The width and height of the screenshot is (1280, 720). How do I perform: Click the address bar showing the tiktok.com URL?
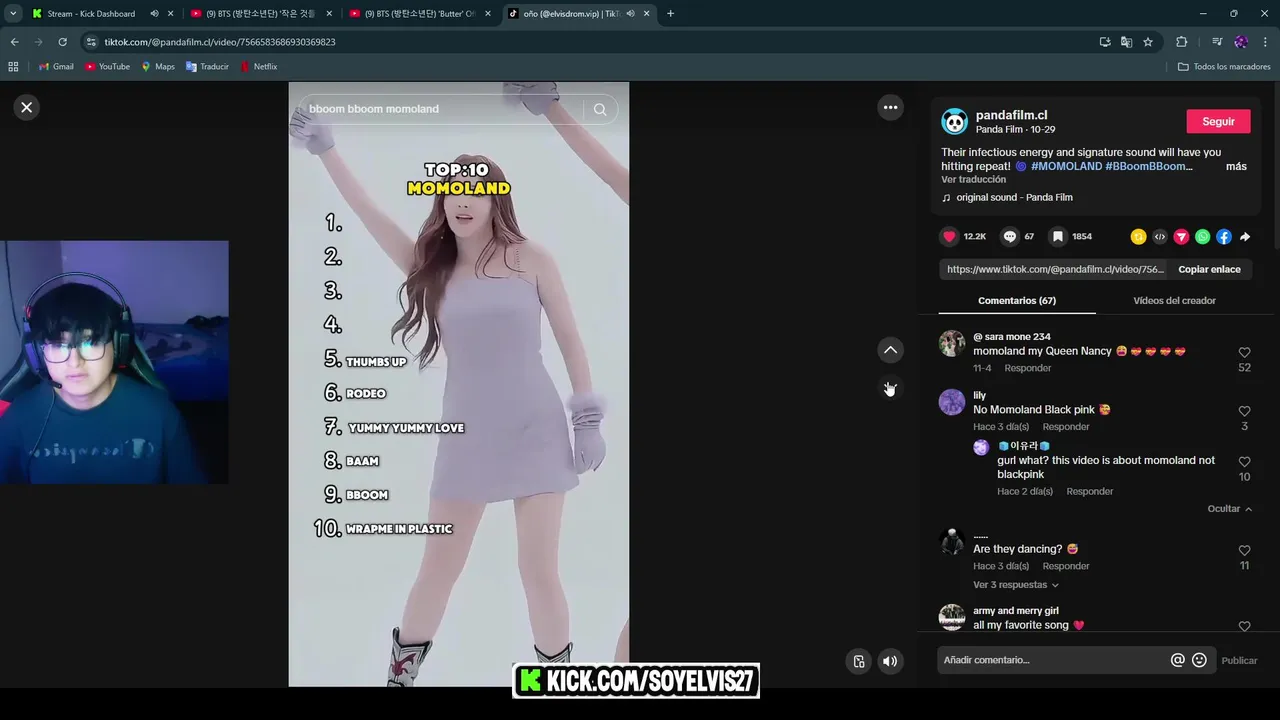pos(590,42)
